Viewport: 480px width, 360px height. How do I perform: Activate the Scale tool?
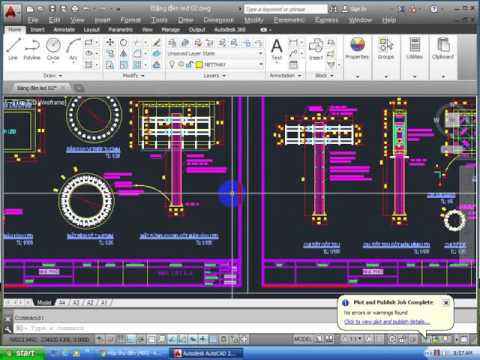pos(123,65)
